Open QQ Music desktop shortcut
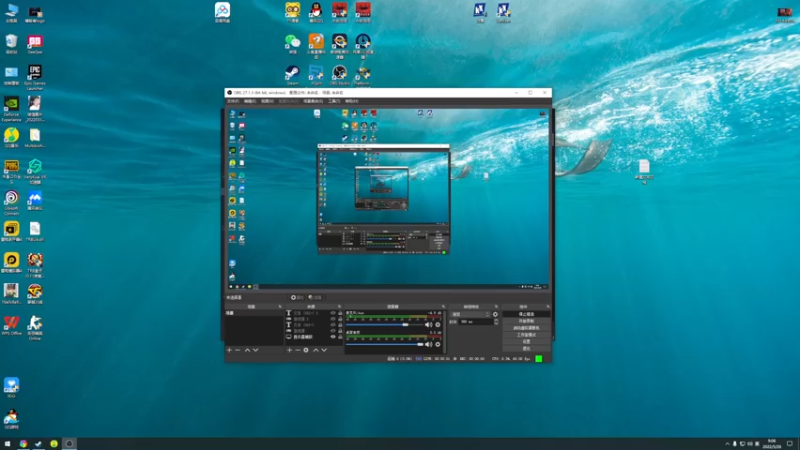 (11, 138)
